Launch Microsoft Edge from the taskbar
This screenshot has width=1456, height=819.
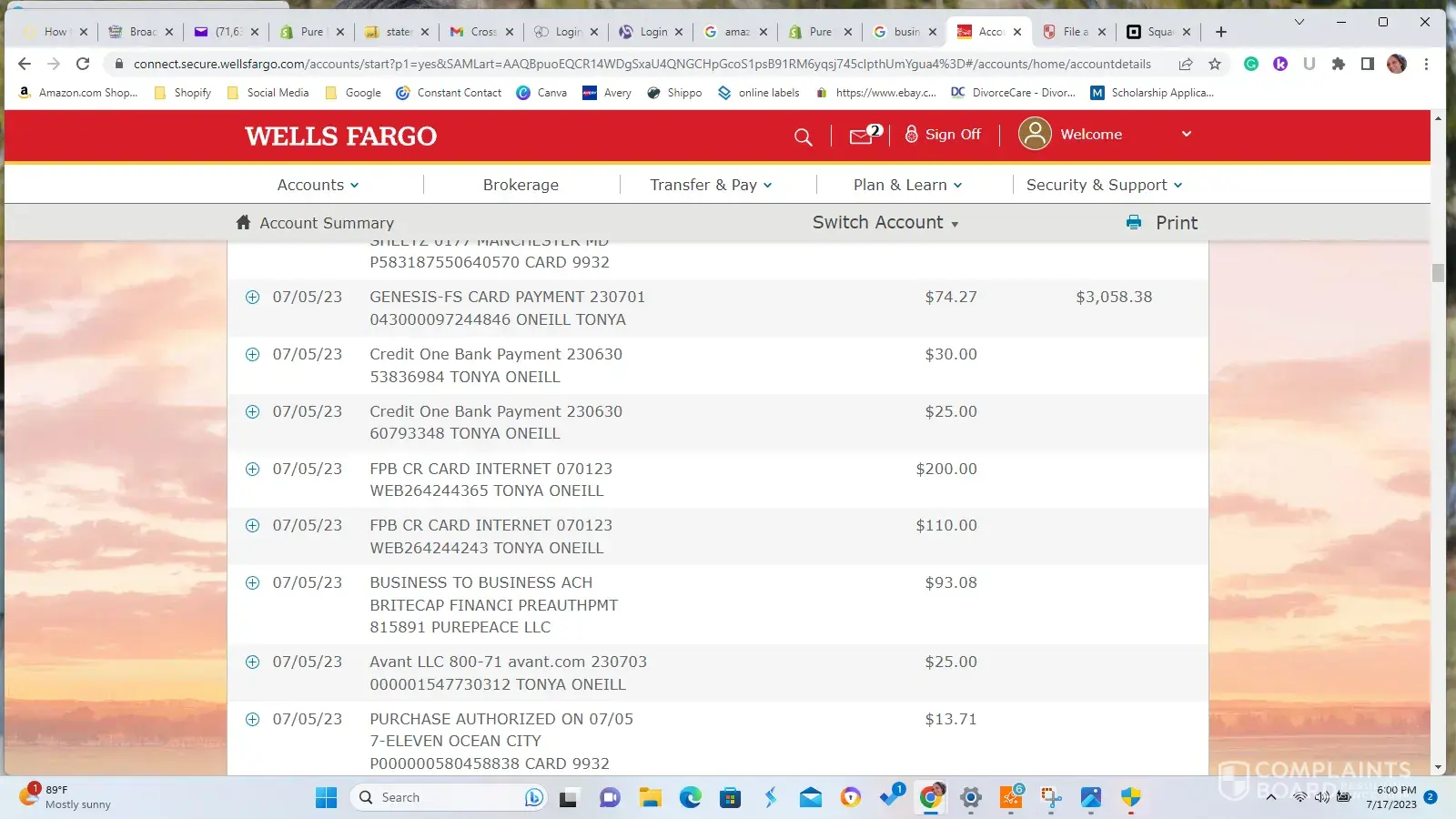point(691,798)
